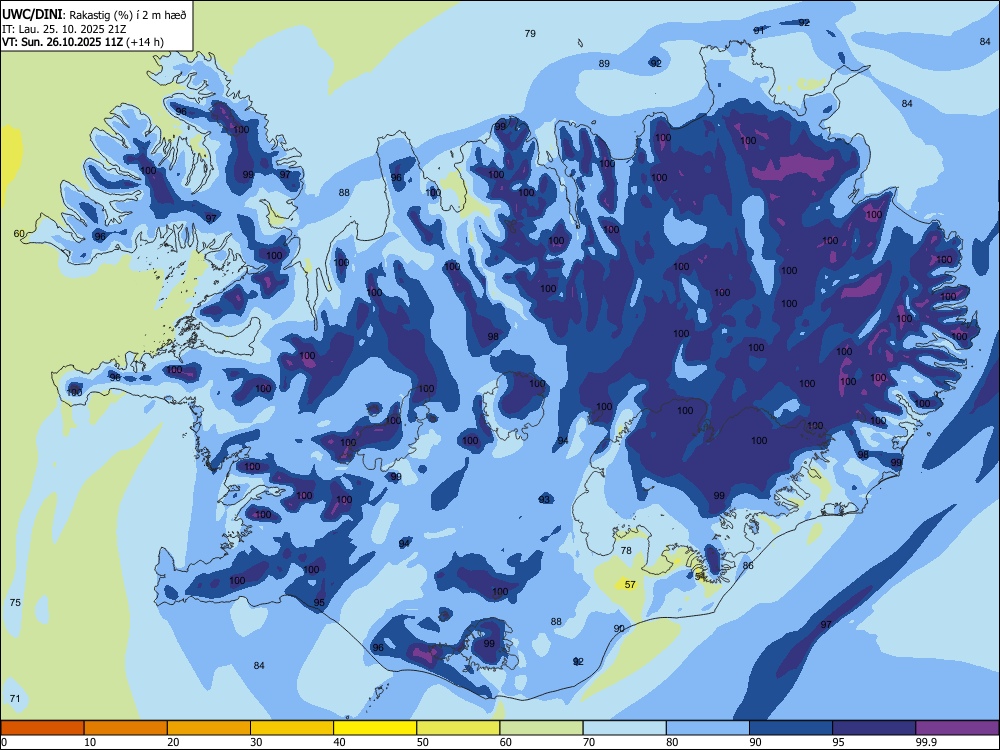Click the humidity value "57" on the map
This screenshot has width=1000, height=750.
pos(630,584)
